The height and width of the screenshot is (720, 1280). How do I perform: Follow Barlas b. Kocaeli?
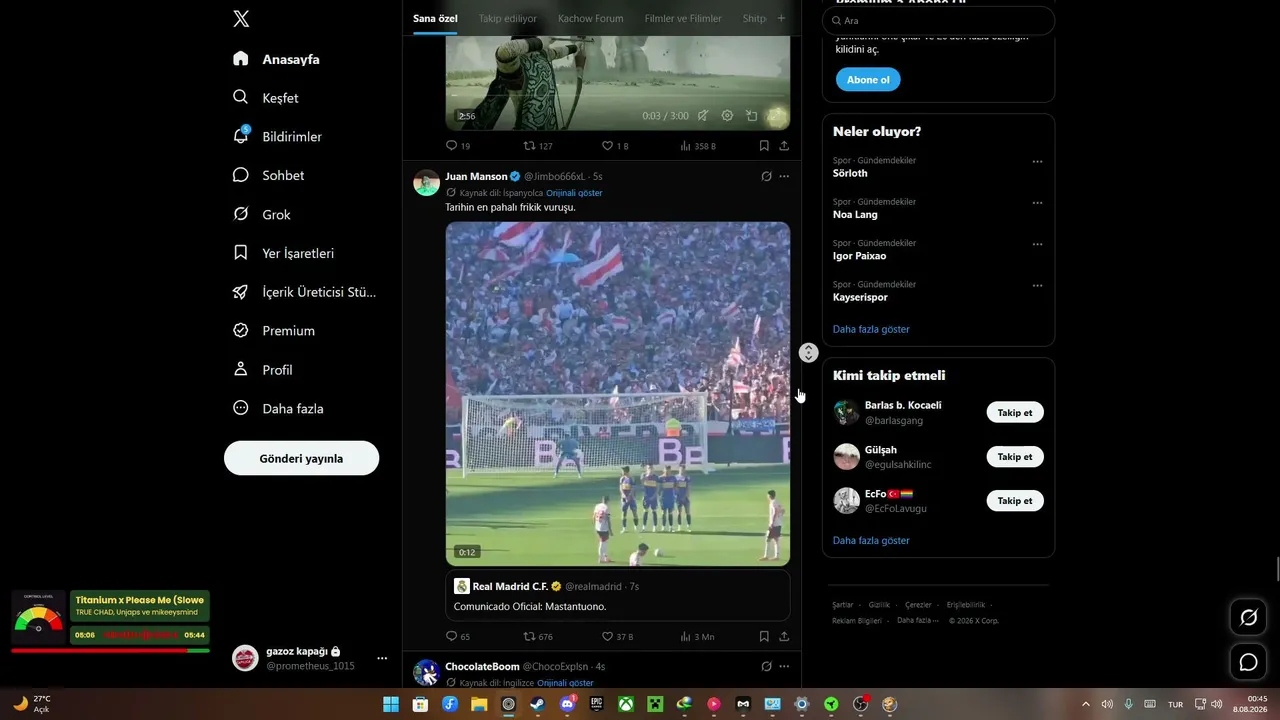[x=1015, y=412]
